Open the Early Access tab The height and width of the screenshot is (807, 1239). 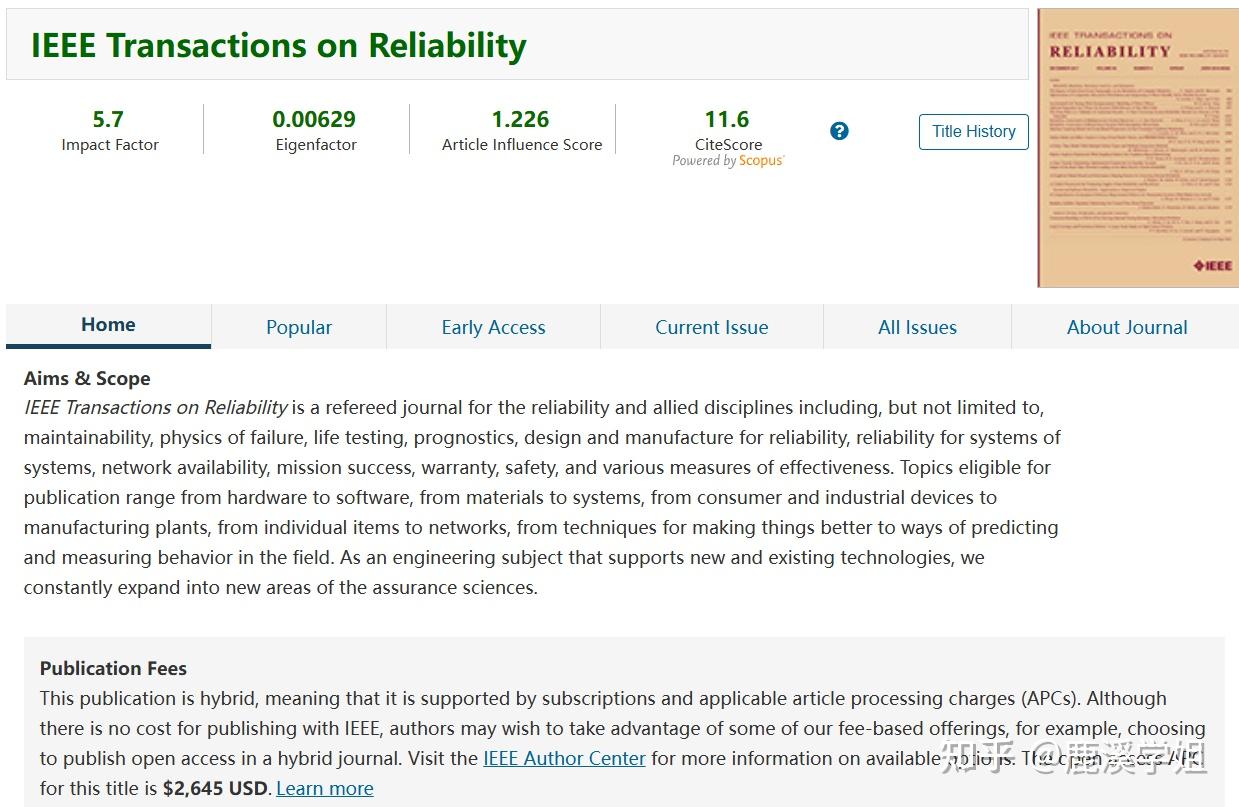494,327
